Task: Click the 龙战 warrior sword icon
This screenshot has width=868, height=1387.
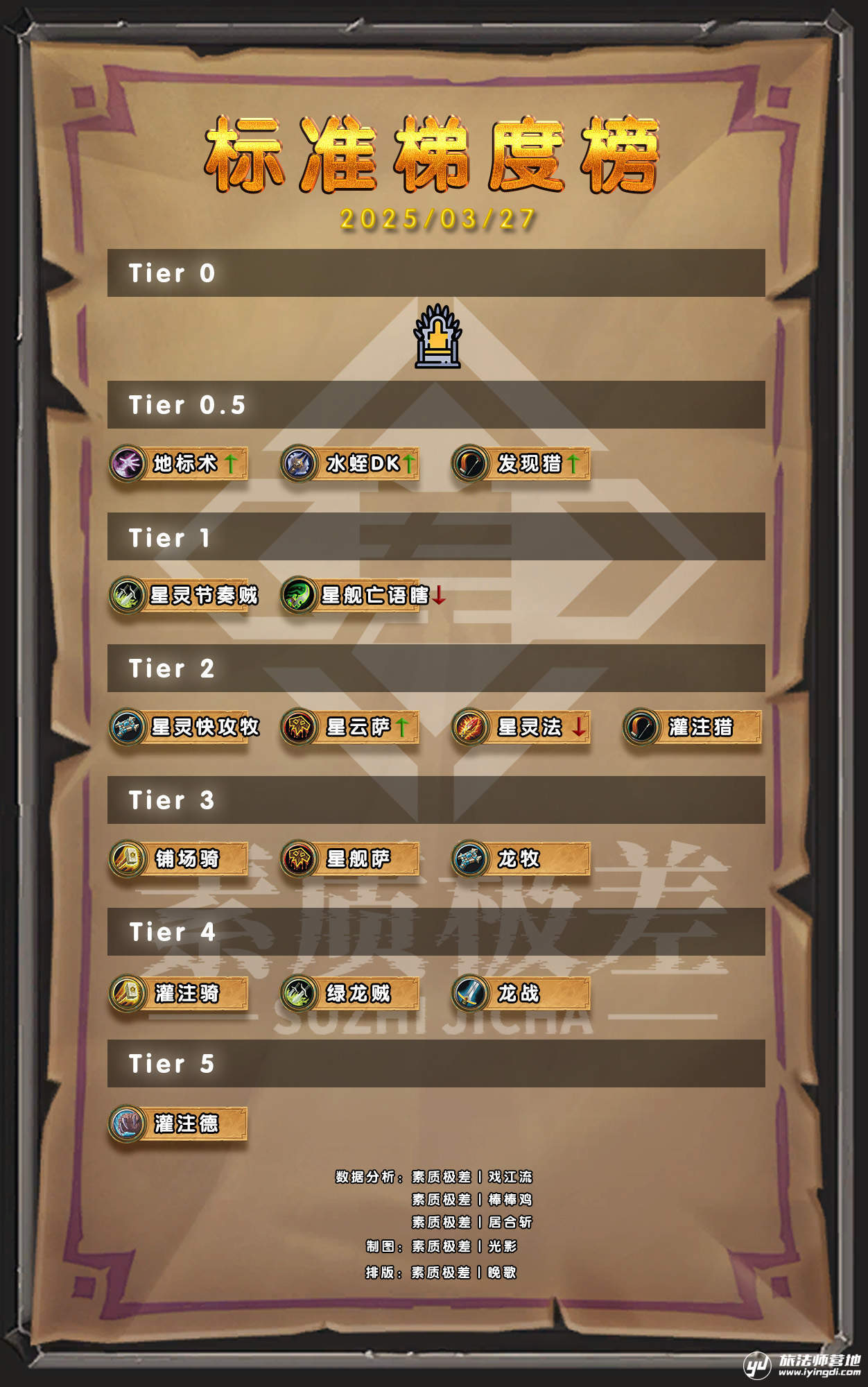Action: tap(470, 993)
